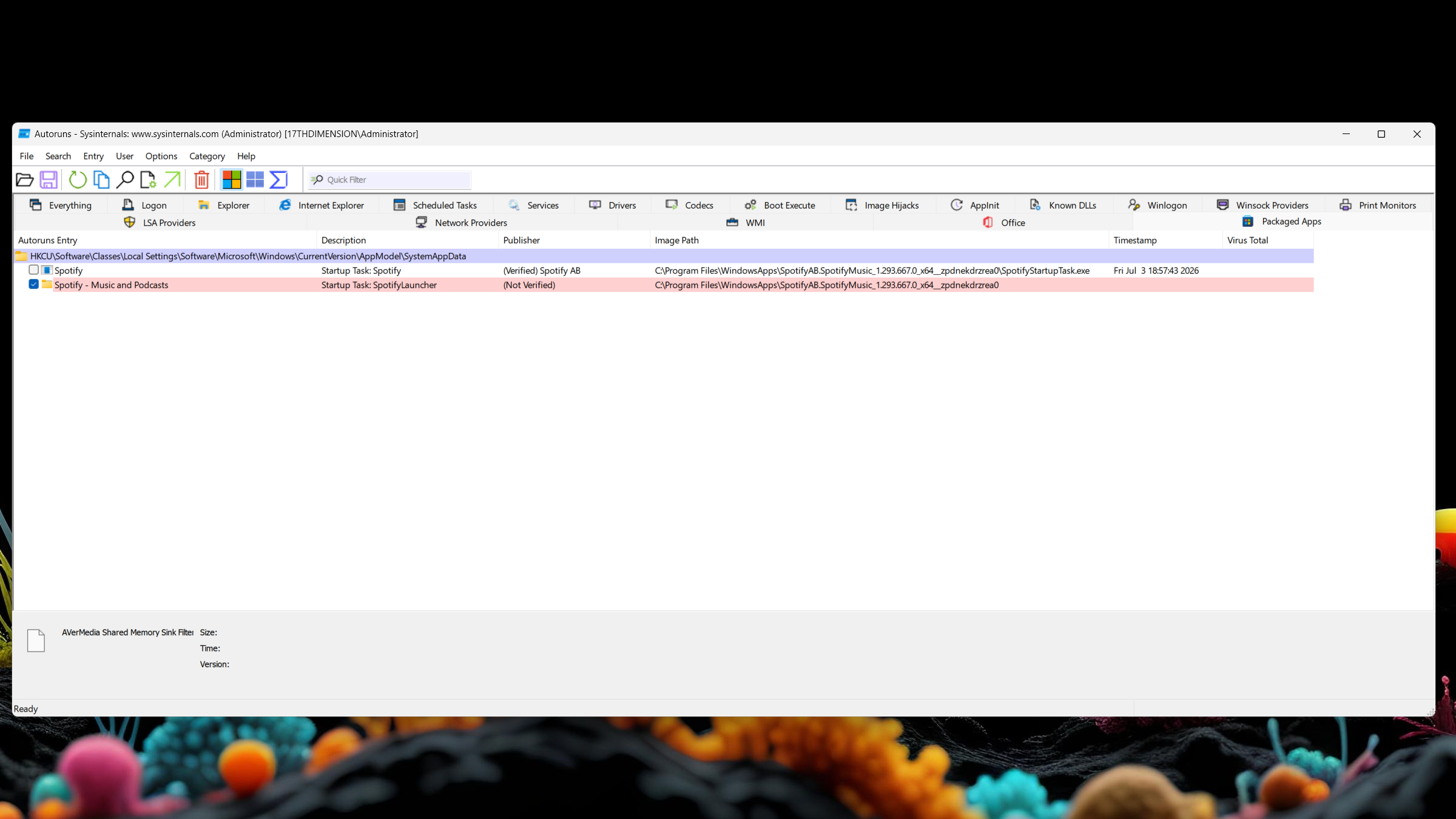
Task: Select the HKCU SystemAppData registry key row
Action: pyautogui.click(x=664, y=256)
